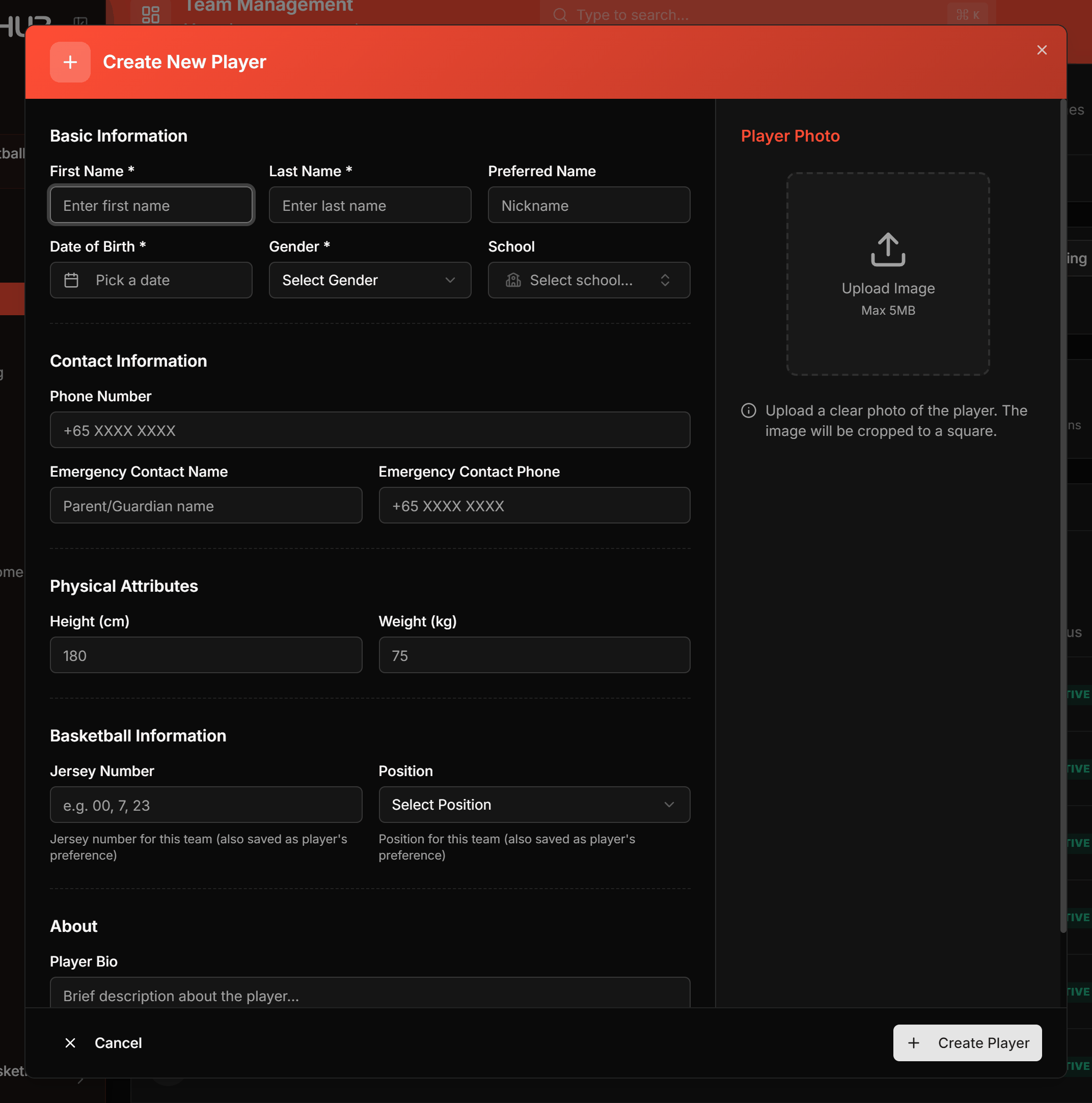The height and width of the screenshot is (1103, 1092).
Task: Click the info icon beside photo instructions
Action: [x=748, y=410]
